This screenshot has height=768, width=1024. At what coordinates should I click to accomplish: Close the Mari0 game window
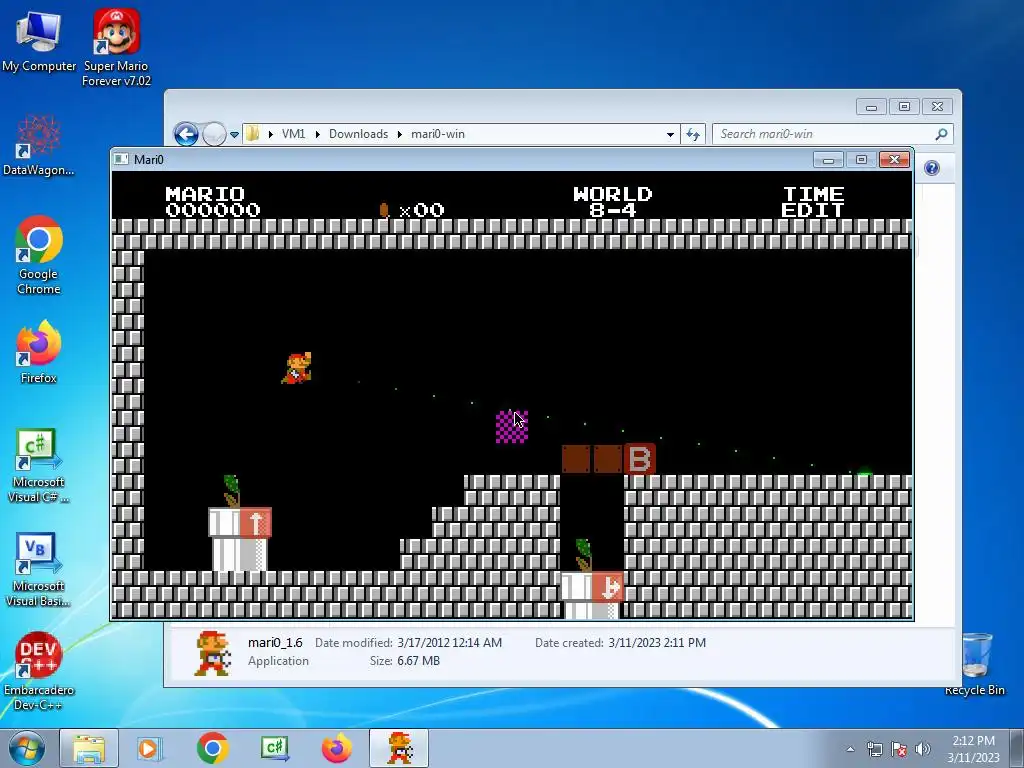(894, 159)
